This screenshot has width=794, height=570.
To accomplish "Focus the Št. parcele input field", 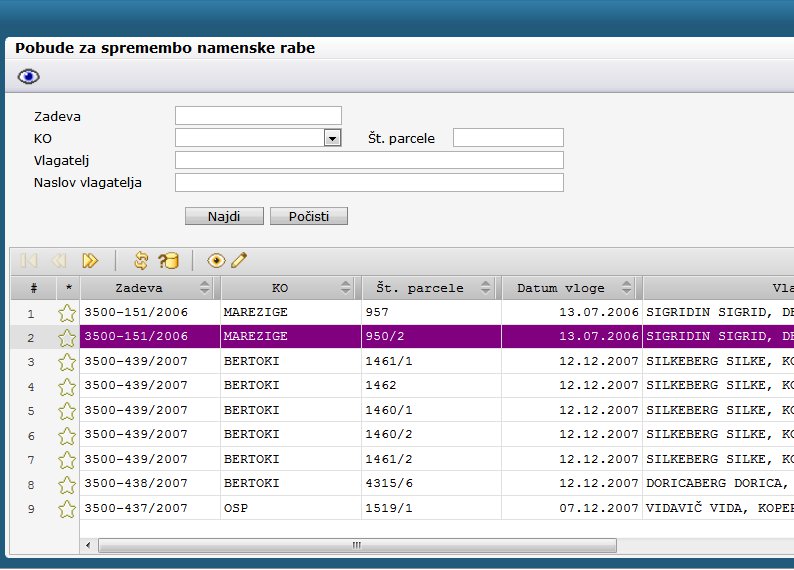I will pyautogui.click(x=508, y=138).
